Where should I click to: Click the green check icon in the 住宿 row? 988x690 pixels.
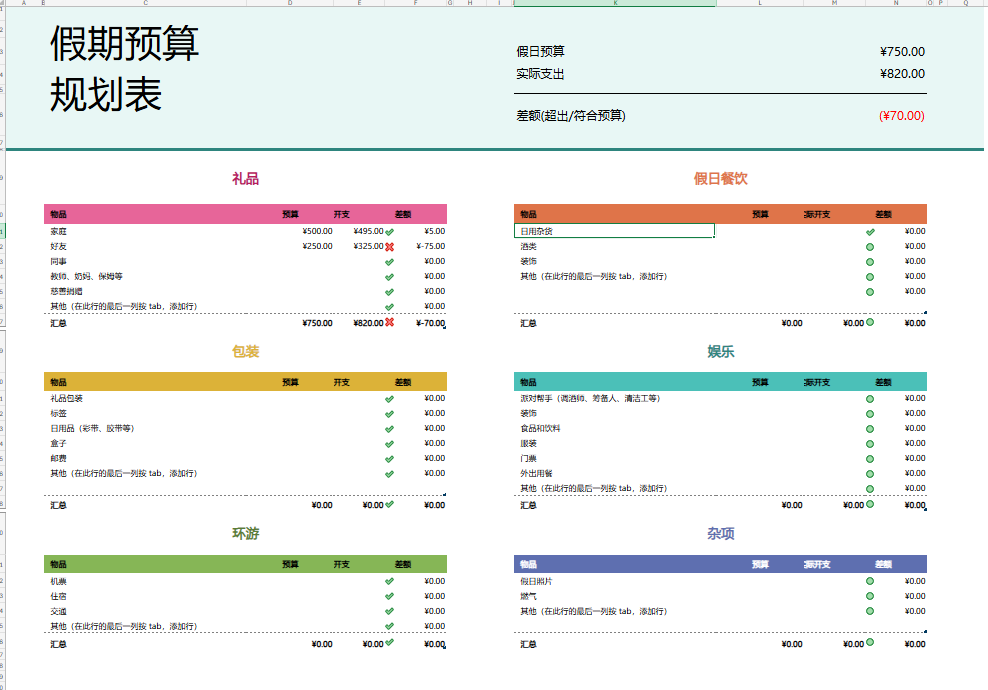click(389, 596)
